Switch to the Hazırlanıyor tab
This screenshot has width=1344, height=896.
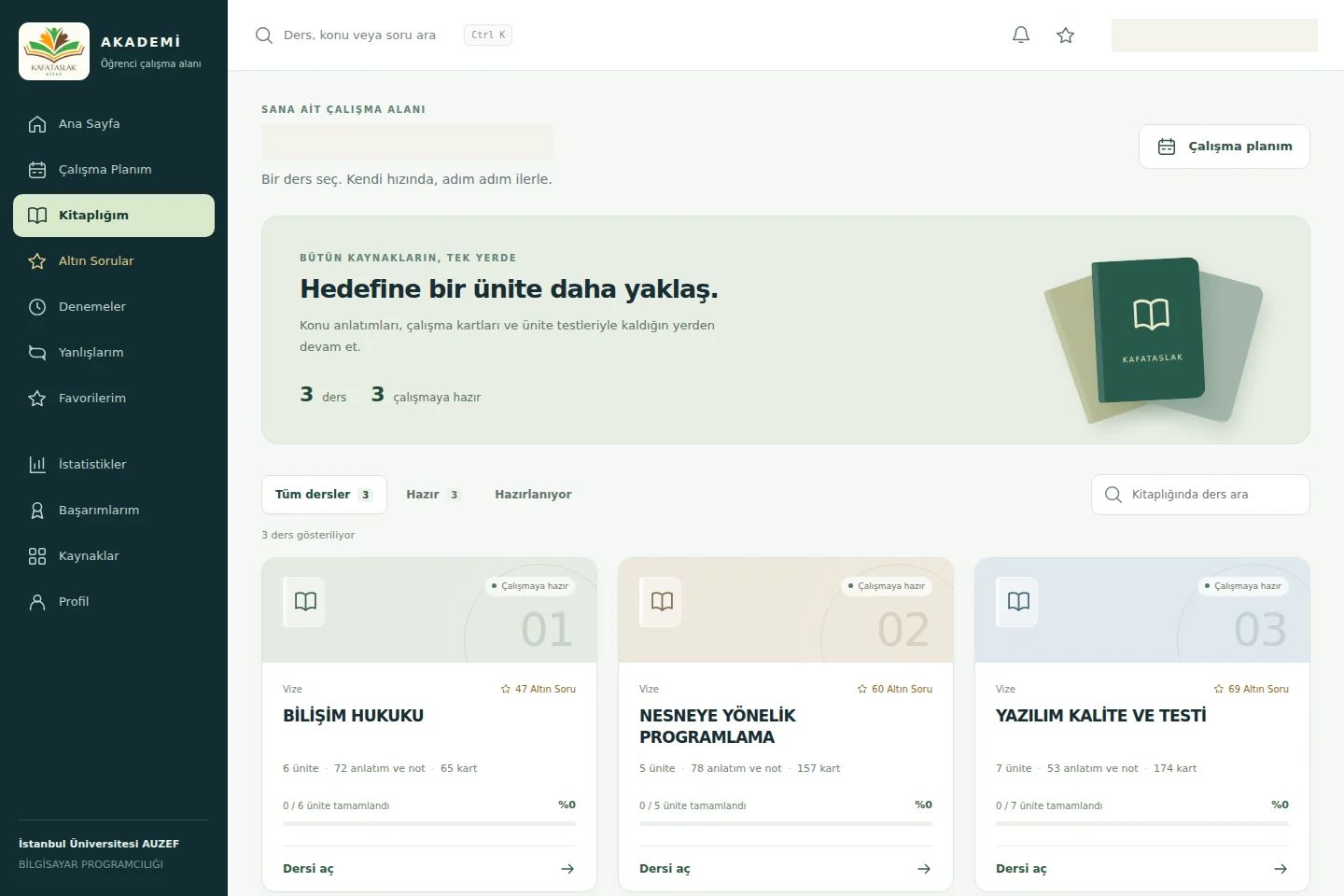coord(533,495)
